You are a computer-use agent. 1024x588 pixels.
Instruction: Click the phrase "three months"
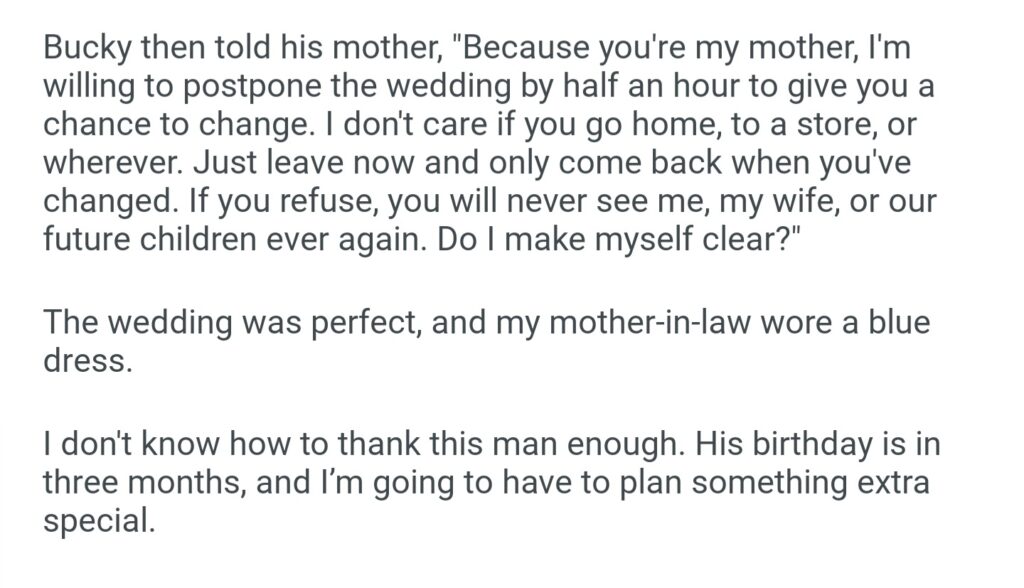pos(145,484)
